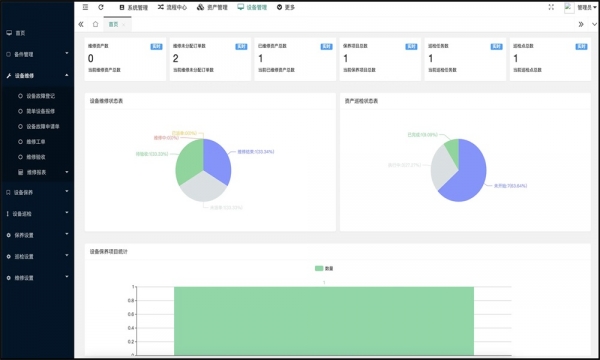This screenshot has height=360, width=600.
Task: Open 设备故障登记 in the sidebar
Action: [37, 96]
